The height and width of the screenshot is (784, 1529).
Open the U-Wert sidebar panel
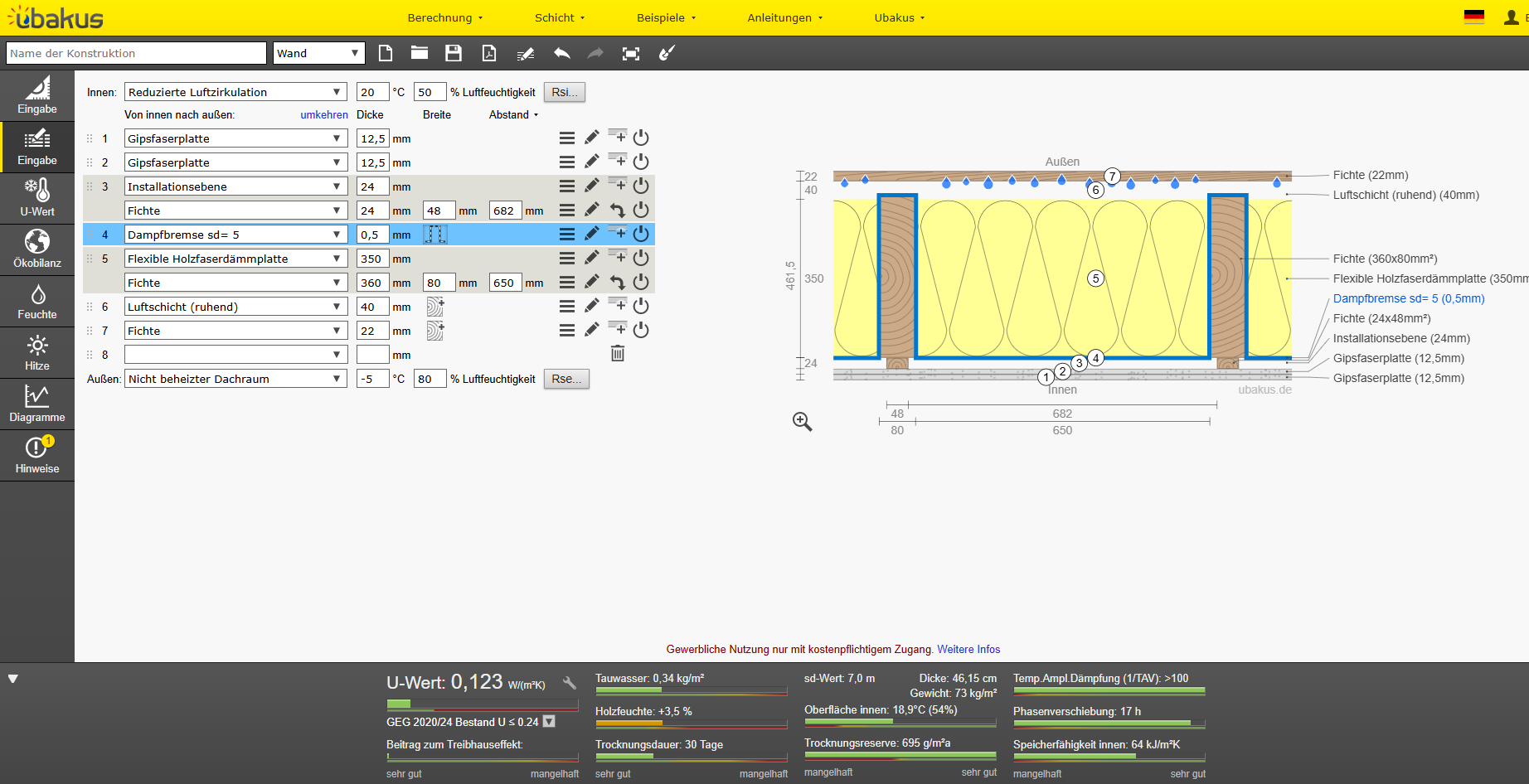click(x=37, y=198)
